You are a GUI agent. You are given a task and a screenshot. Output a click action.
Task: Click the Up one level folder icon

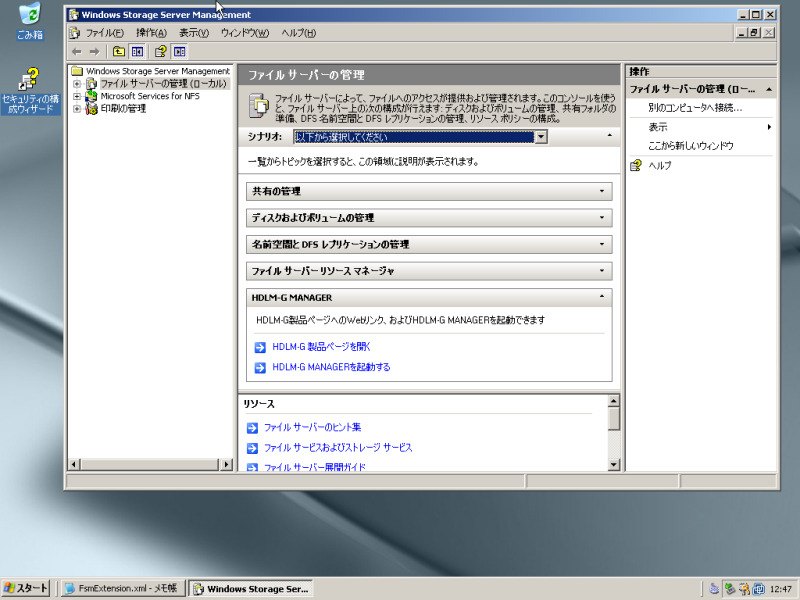pyautogui.click(x=118, y=51)
